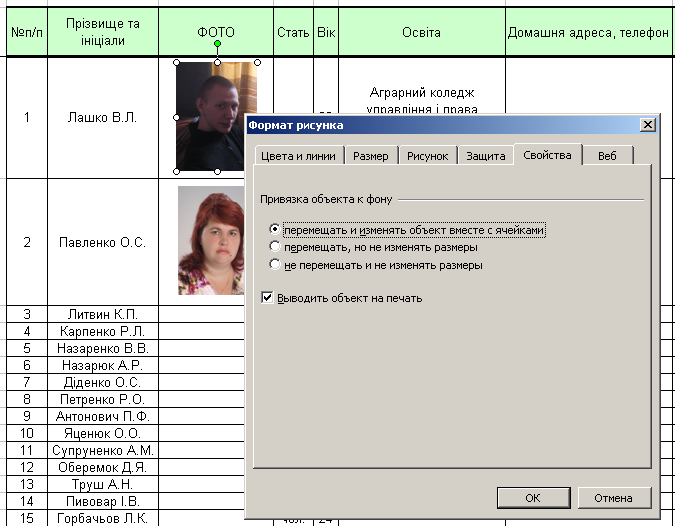Click the Освіта header cell
Viewport: 675px width, 526px height.
421,32
